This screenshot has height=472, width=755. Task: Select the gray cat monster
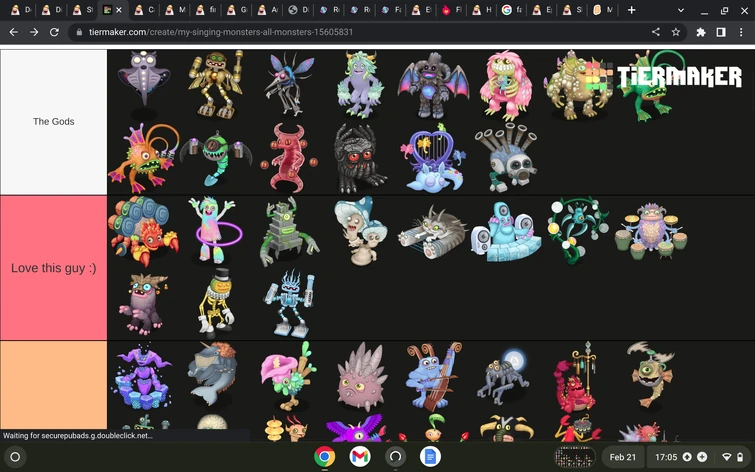[x=432, y=232]
